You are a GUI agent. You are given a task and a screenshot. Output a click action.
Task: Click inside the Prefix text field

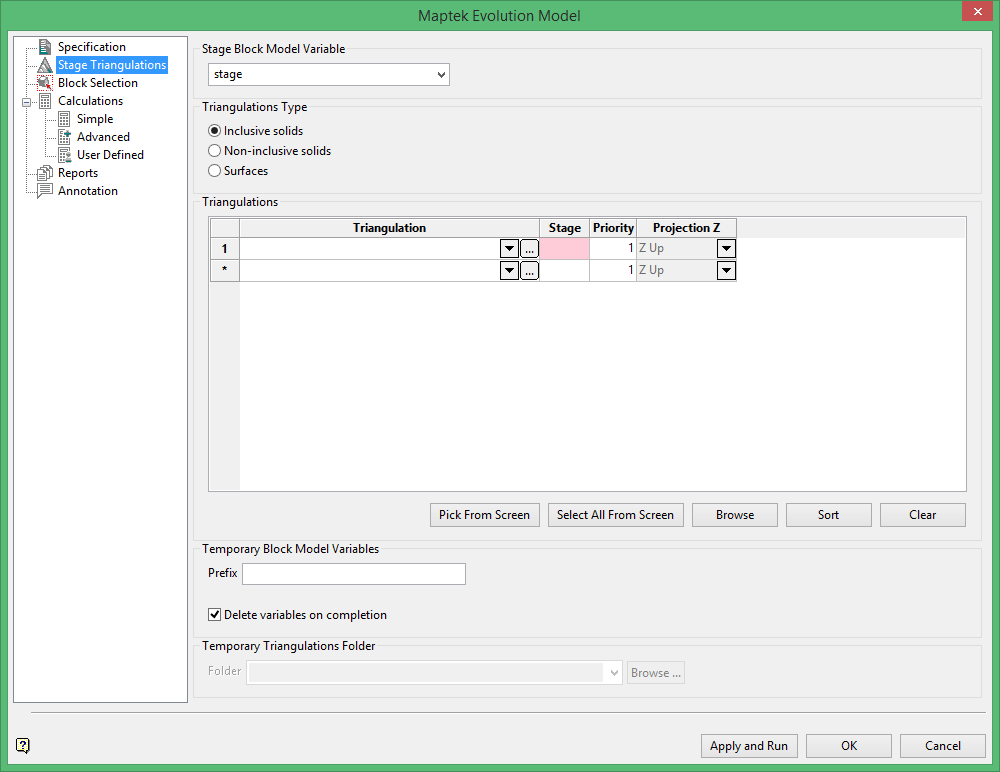[x=353, y=573]
